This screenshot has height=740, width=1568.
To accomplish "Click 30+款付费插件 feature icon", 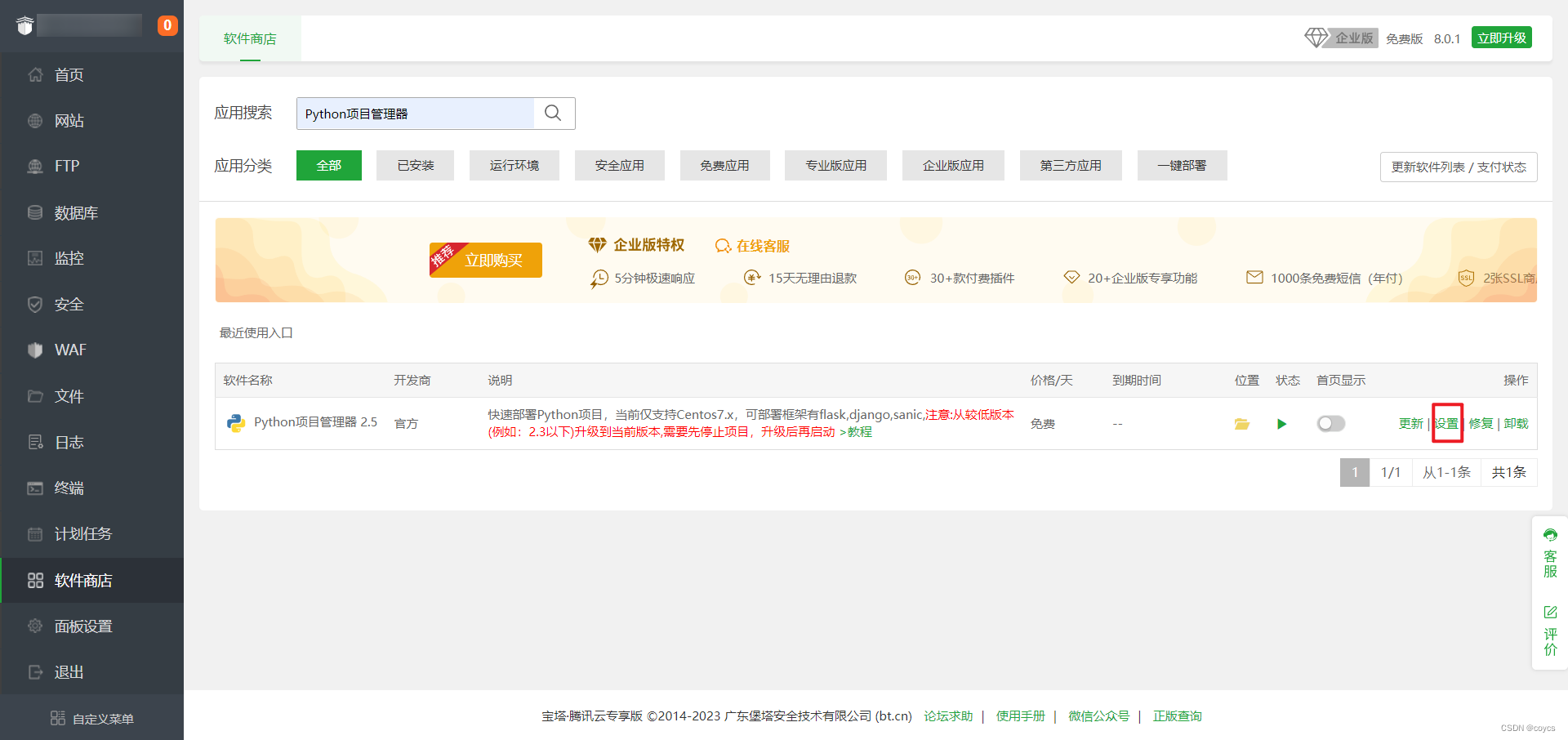I will point(912,278).
